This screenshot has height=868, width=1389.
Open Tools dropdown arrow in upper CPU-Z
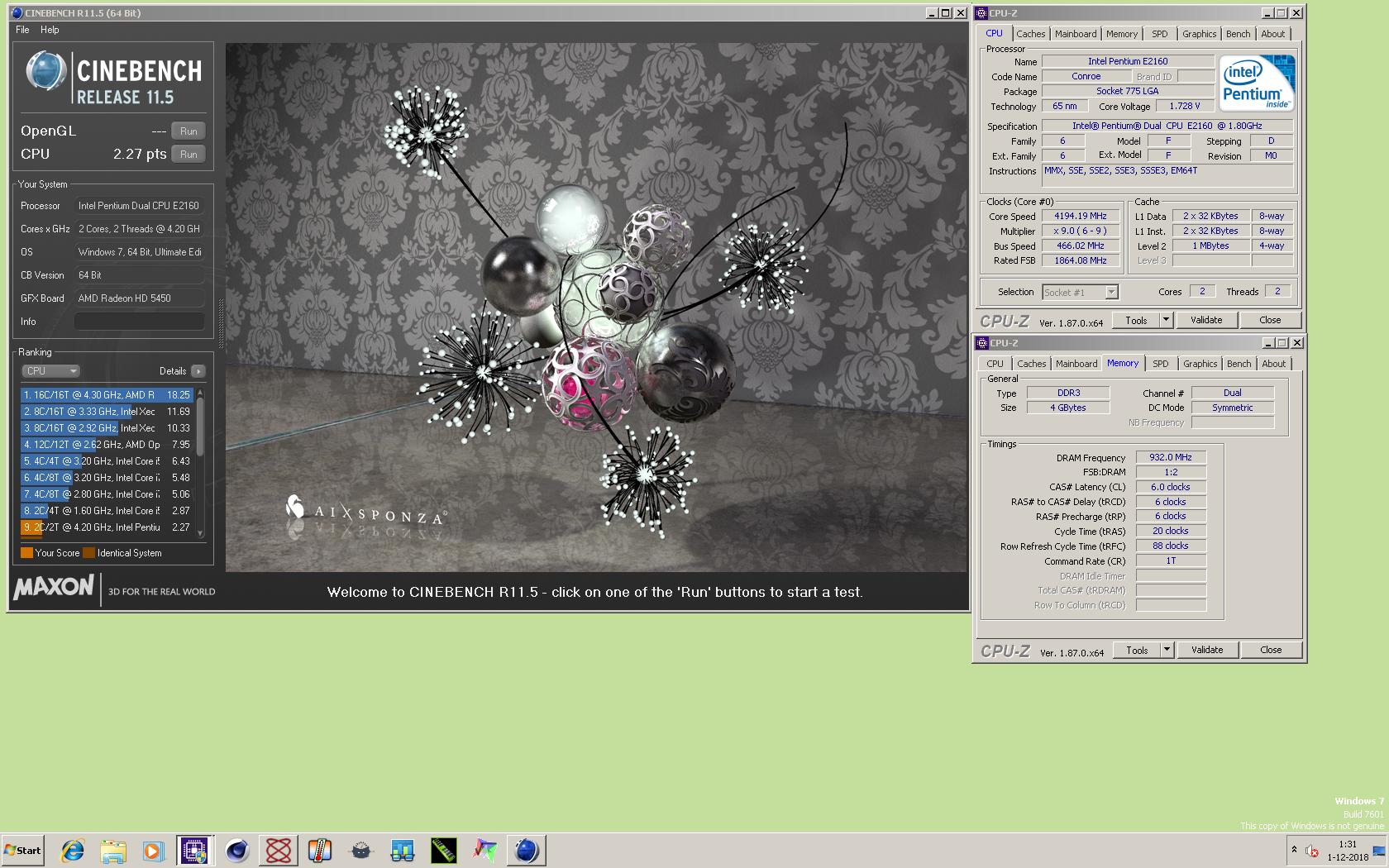point(1166,320)
